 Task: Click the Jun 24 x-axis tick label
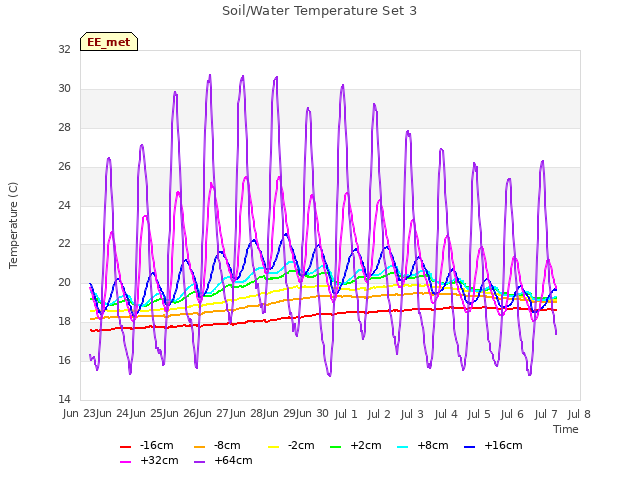point(113,414)
